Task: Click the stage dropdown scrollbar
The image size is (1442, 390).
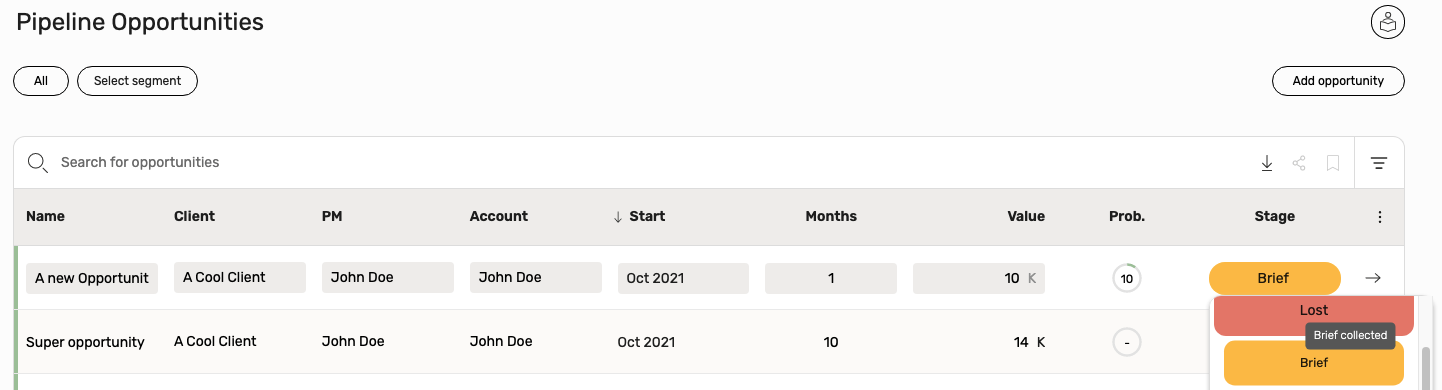Action: (1426, 365)
